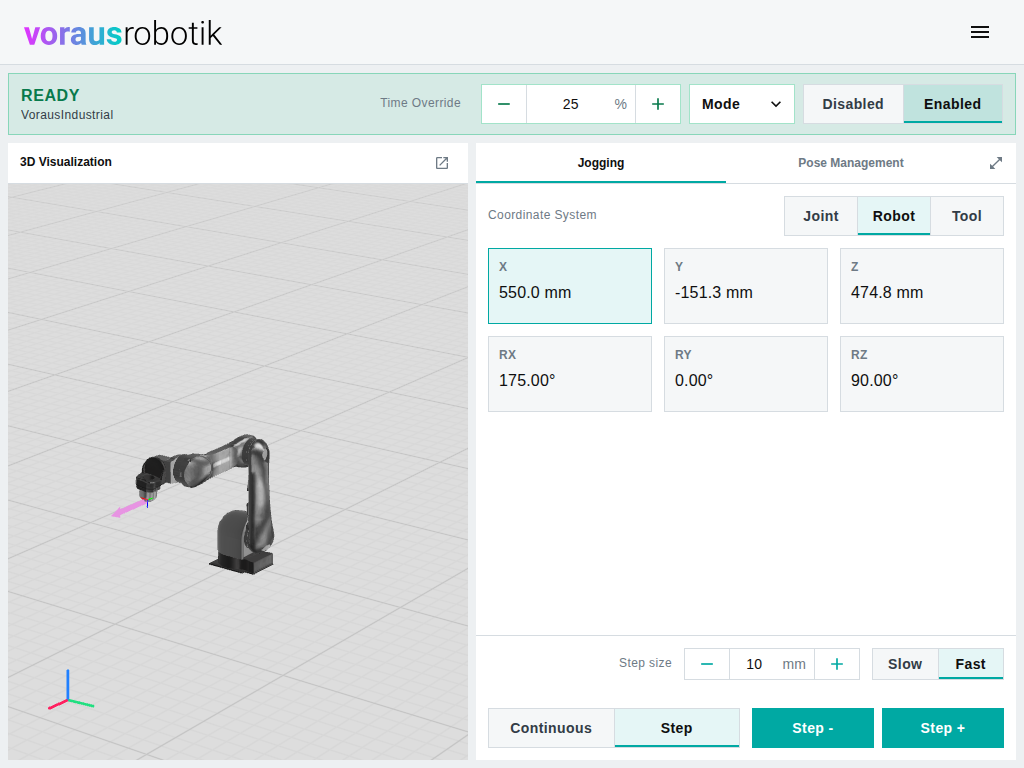Click the READY status text
The height and width of the screenshot is (768, 1024).
tap(50, 95)
